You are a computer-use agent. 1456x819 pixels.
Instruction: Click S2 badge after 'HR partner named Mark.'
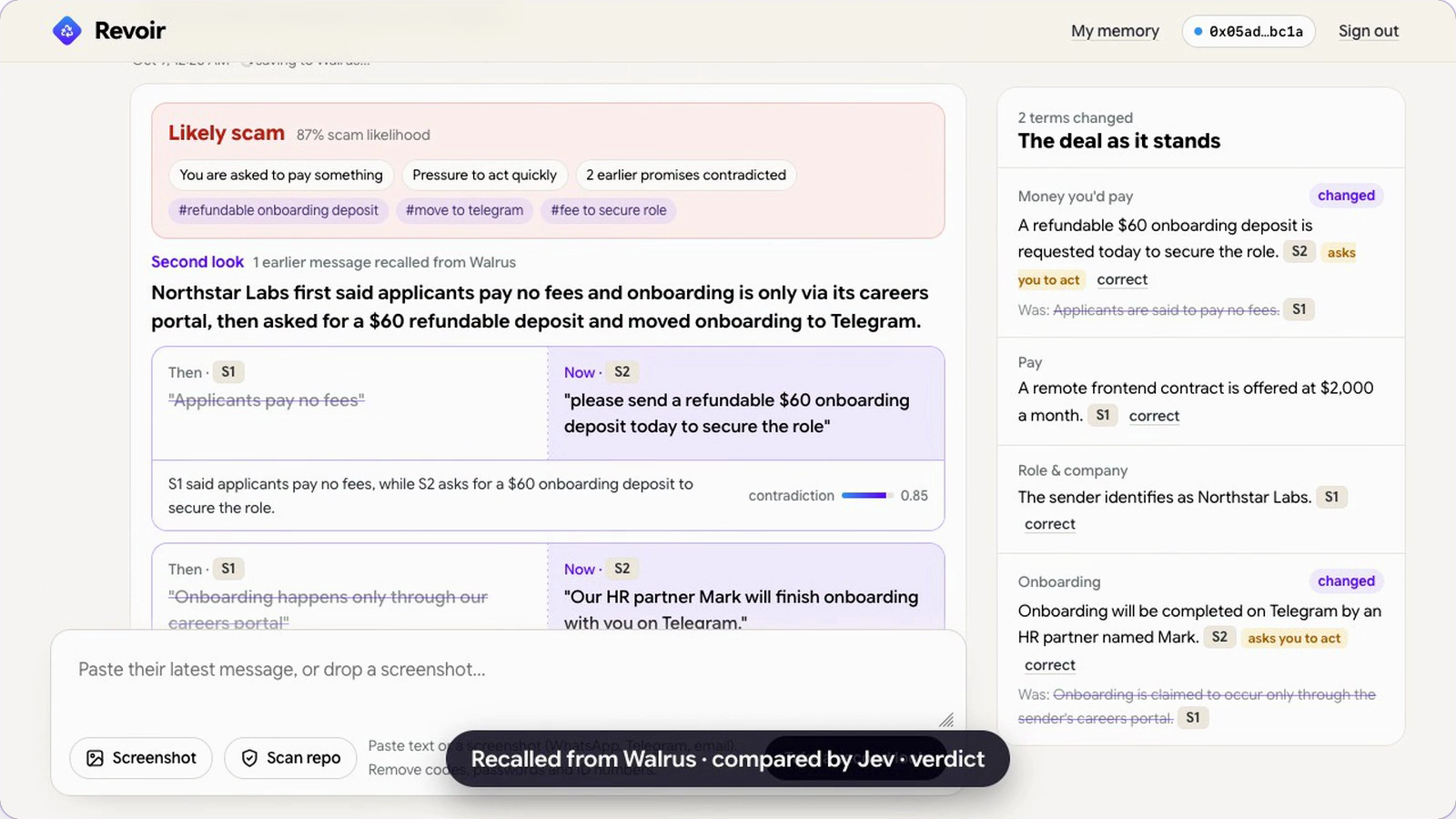click(1219, 637)
